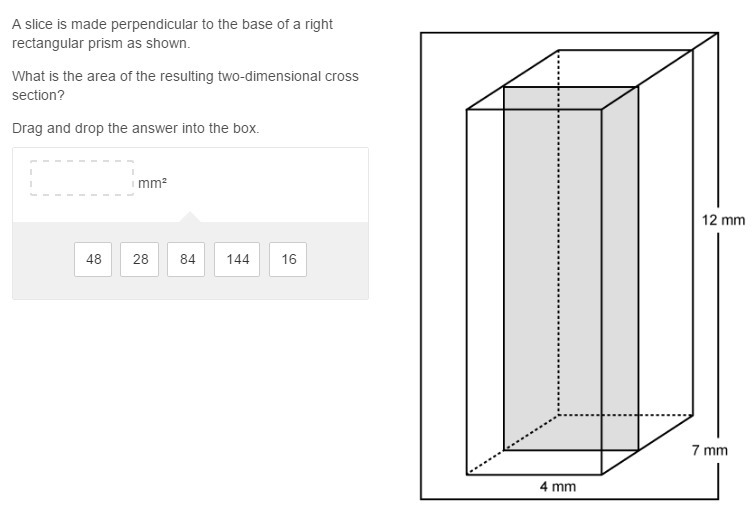The image size is (756, 510).
Task: Select the answer tile labeled 28
Action: [x=139, y=259]
